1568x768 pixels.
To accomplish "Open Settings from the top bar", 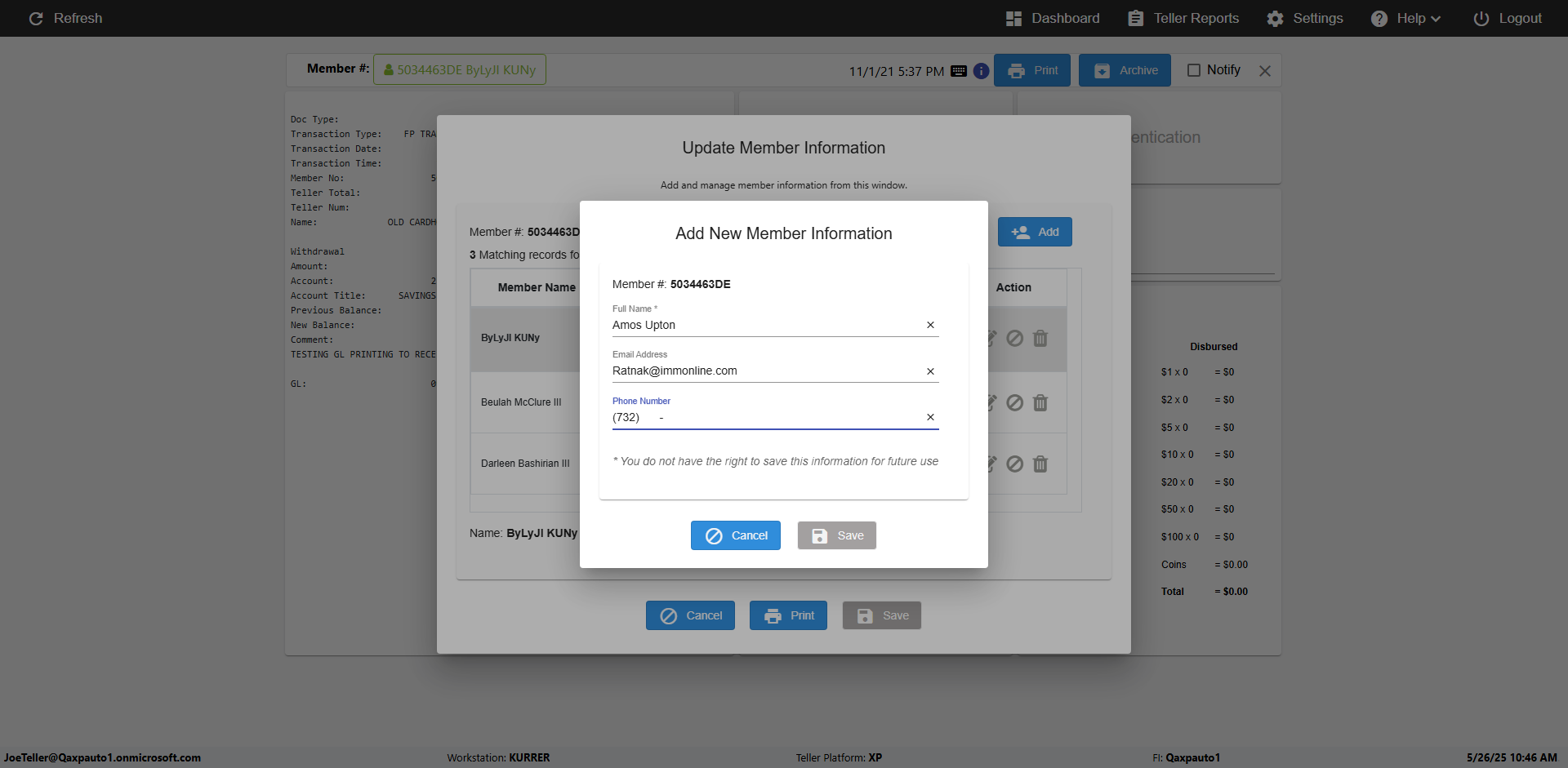I will pos(1304,18).
